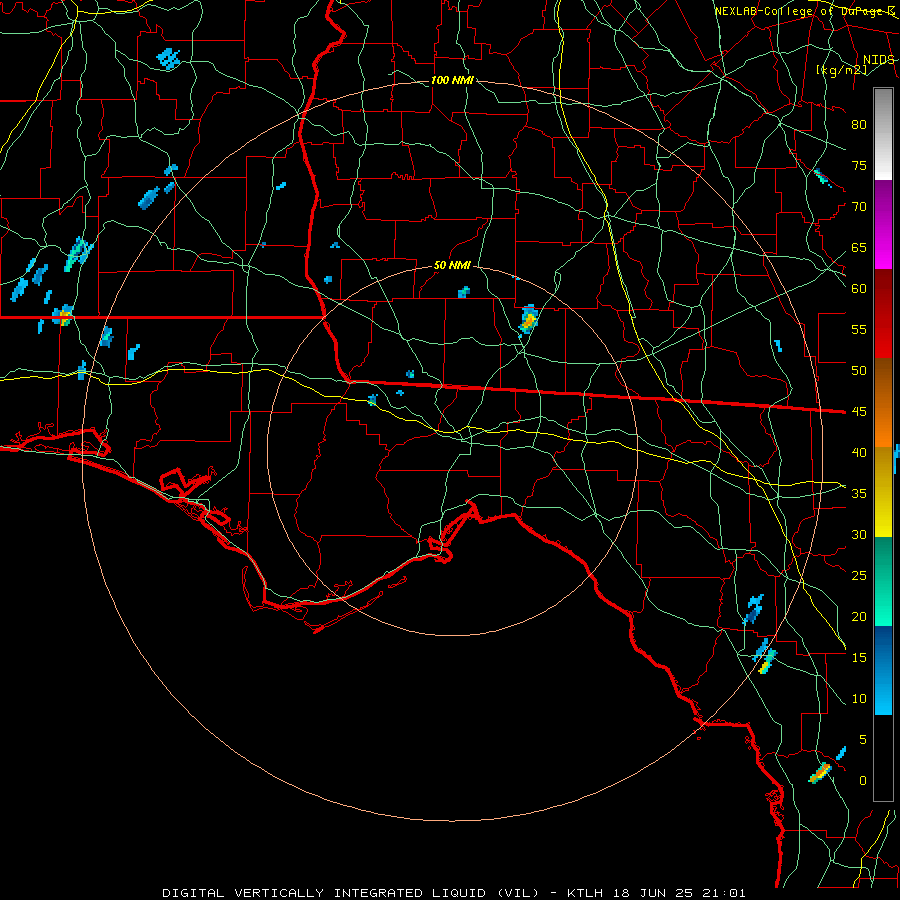Pick the orange-brown segment of the color bar
Viewport: 900px width, 900px height.
pyautogui.click(x=883, y=403)
